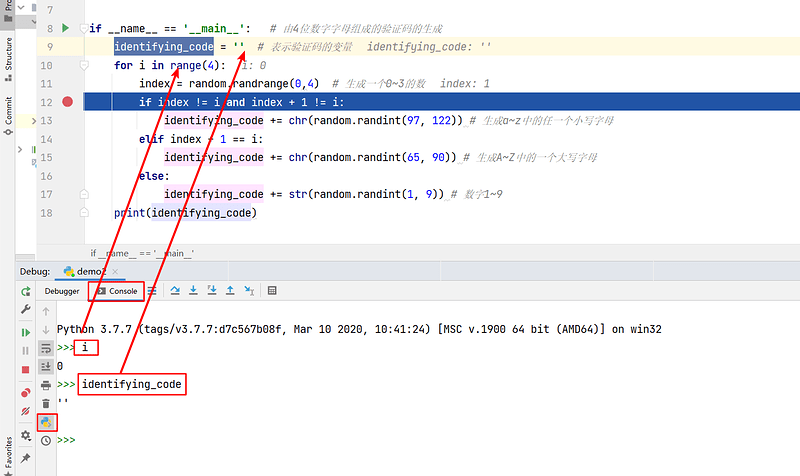Click the Step Into icon
The image size is (800, 476).
(x=193, y=291)
